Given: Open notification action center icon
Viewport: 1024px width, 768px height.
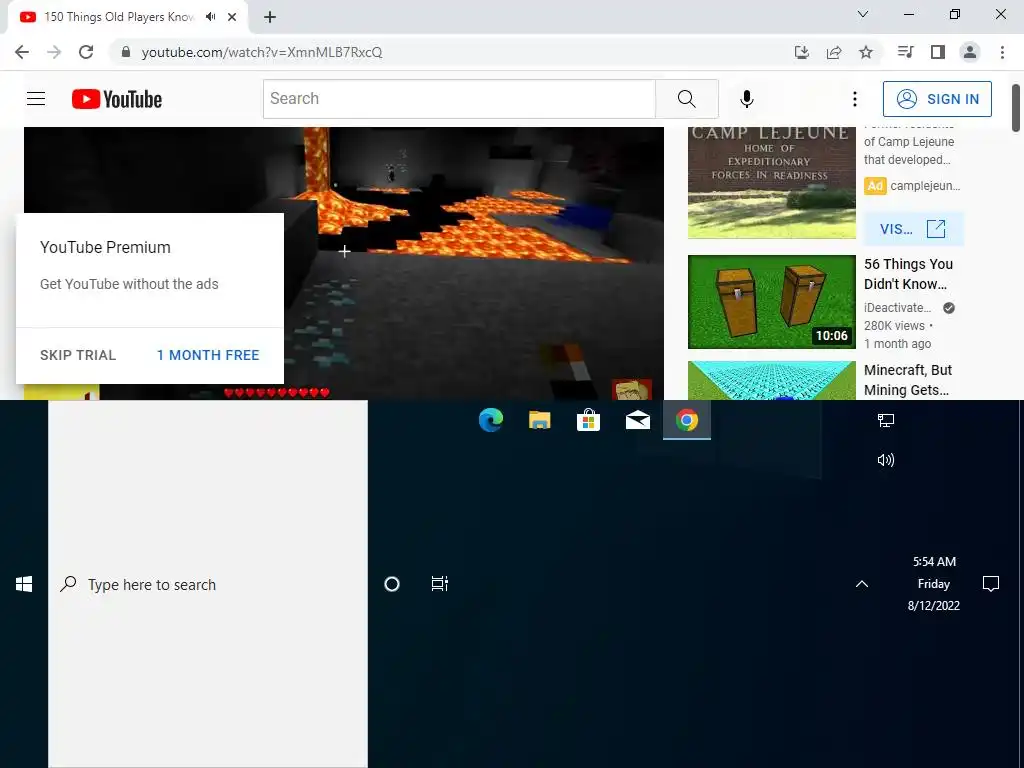Looking at the screenshot, I should (991, 584).
